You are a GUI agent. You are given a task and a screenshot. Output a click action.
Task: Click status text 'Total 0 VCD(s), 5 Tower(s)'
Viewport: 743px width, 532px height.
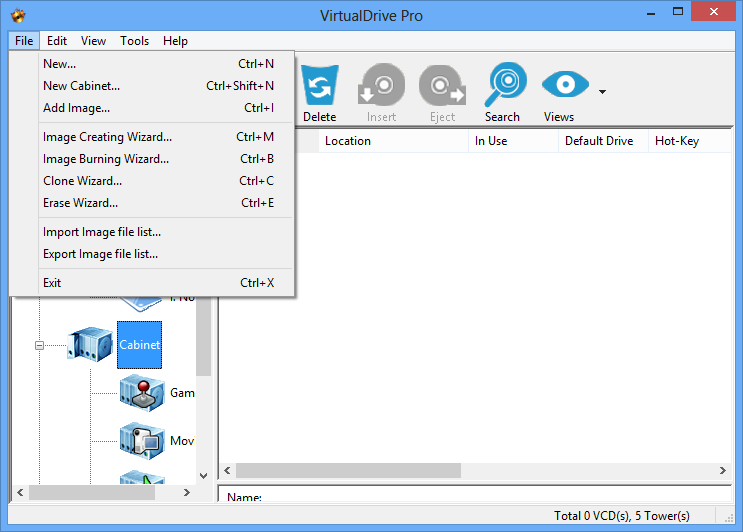pyautogui.click(x=622, y=515)
